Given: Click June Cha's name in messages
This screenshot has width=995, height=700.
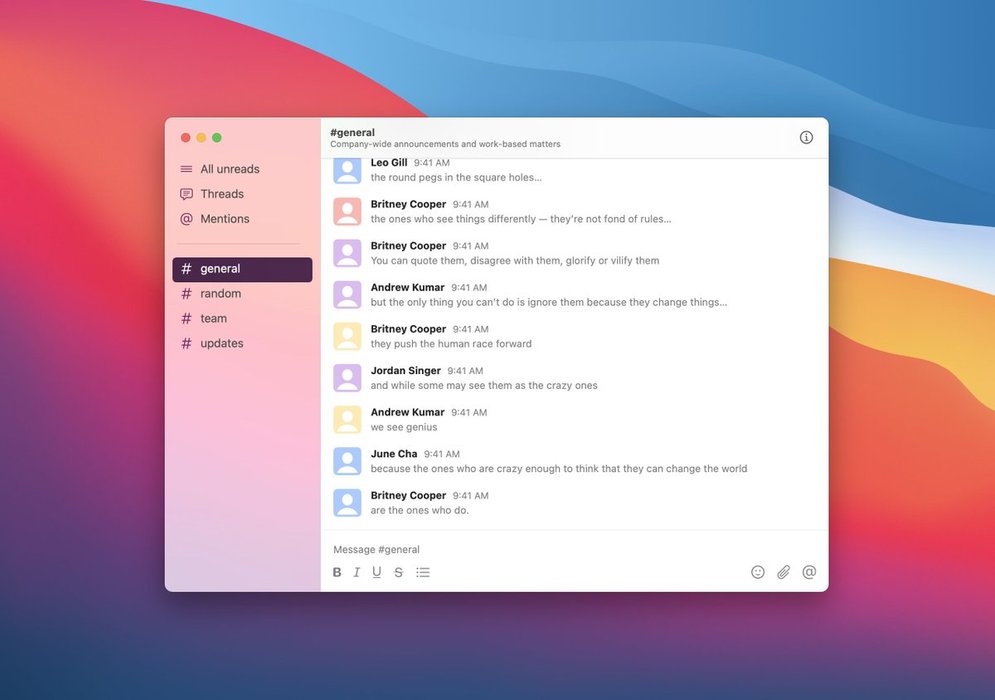Looking at the screenshot, I should (394, 454).
